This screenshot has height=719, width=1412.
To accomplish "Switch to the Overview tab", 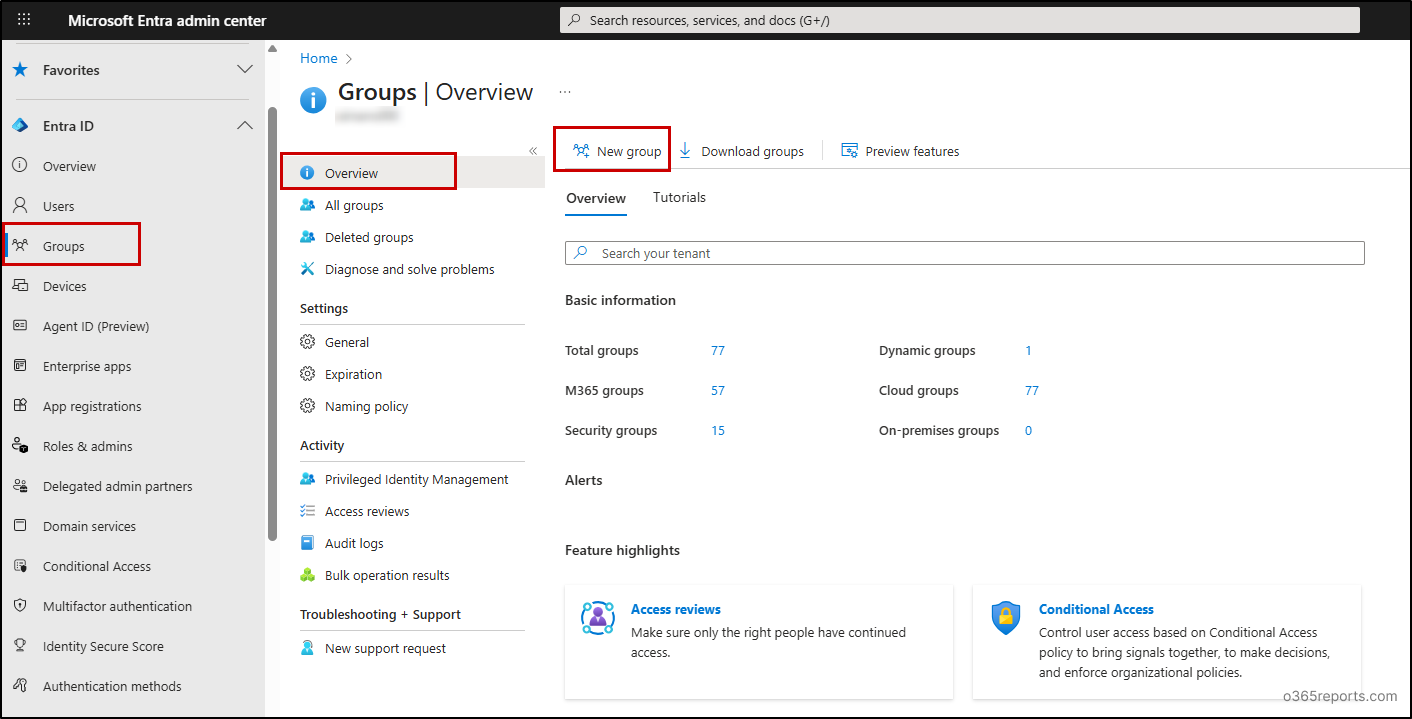I will tap(596, 198).
